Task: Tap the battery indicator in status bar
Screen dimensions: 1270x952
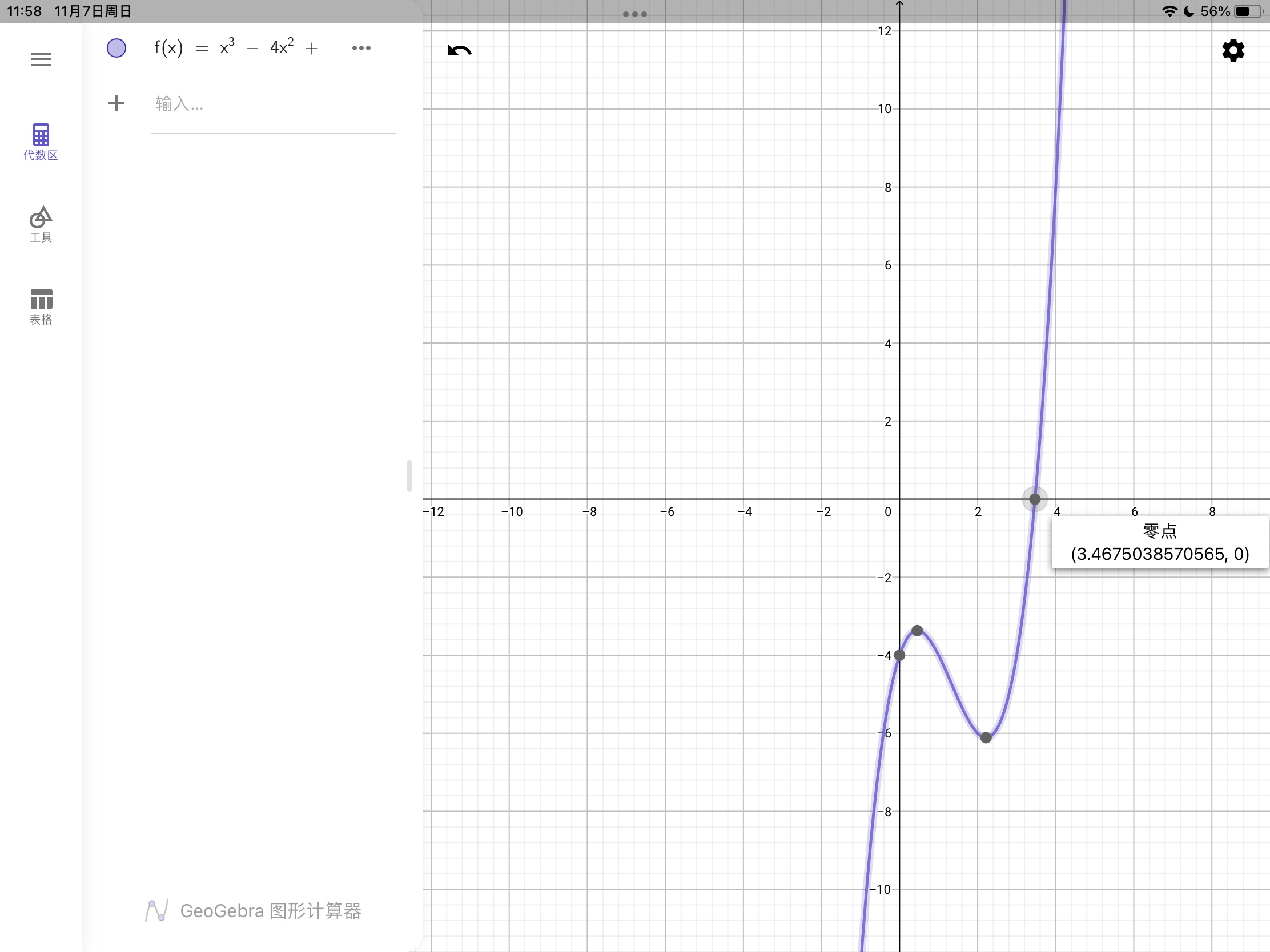Action: point(1249,11)
